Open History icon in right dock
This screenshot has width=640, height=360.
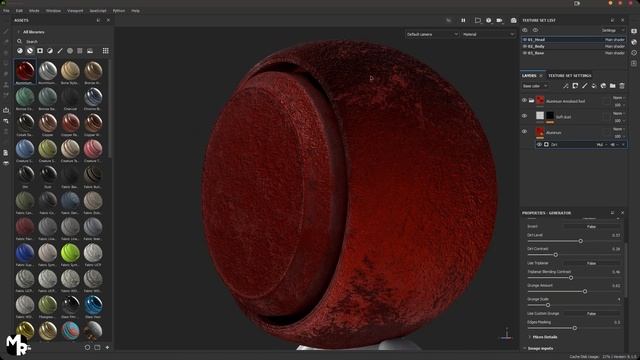[x=634, y=53]
